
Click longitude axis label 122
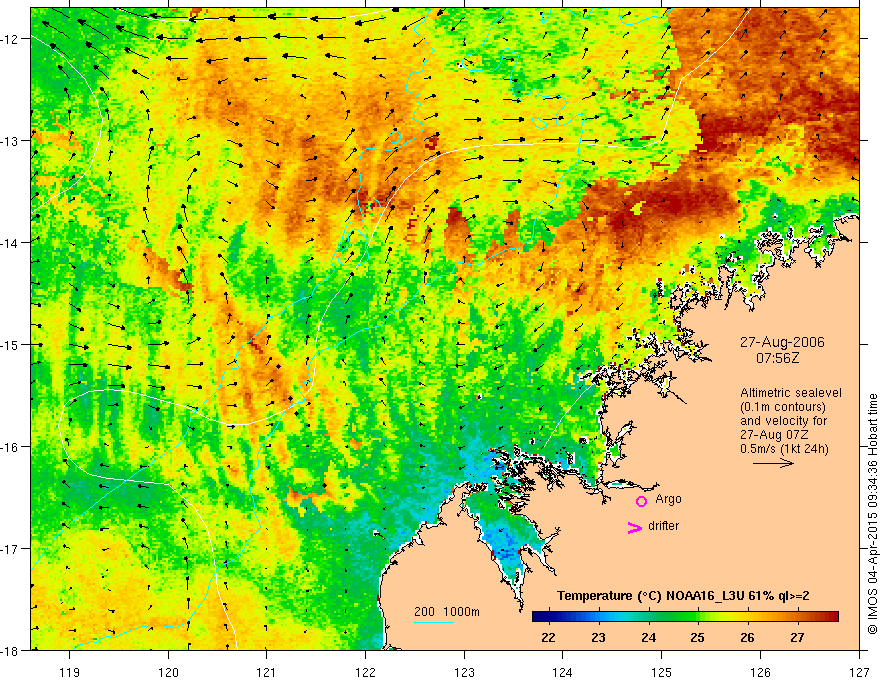point(365,672)
